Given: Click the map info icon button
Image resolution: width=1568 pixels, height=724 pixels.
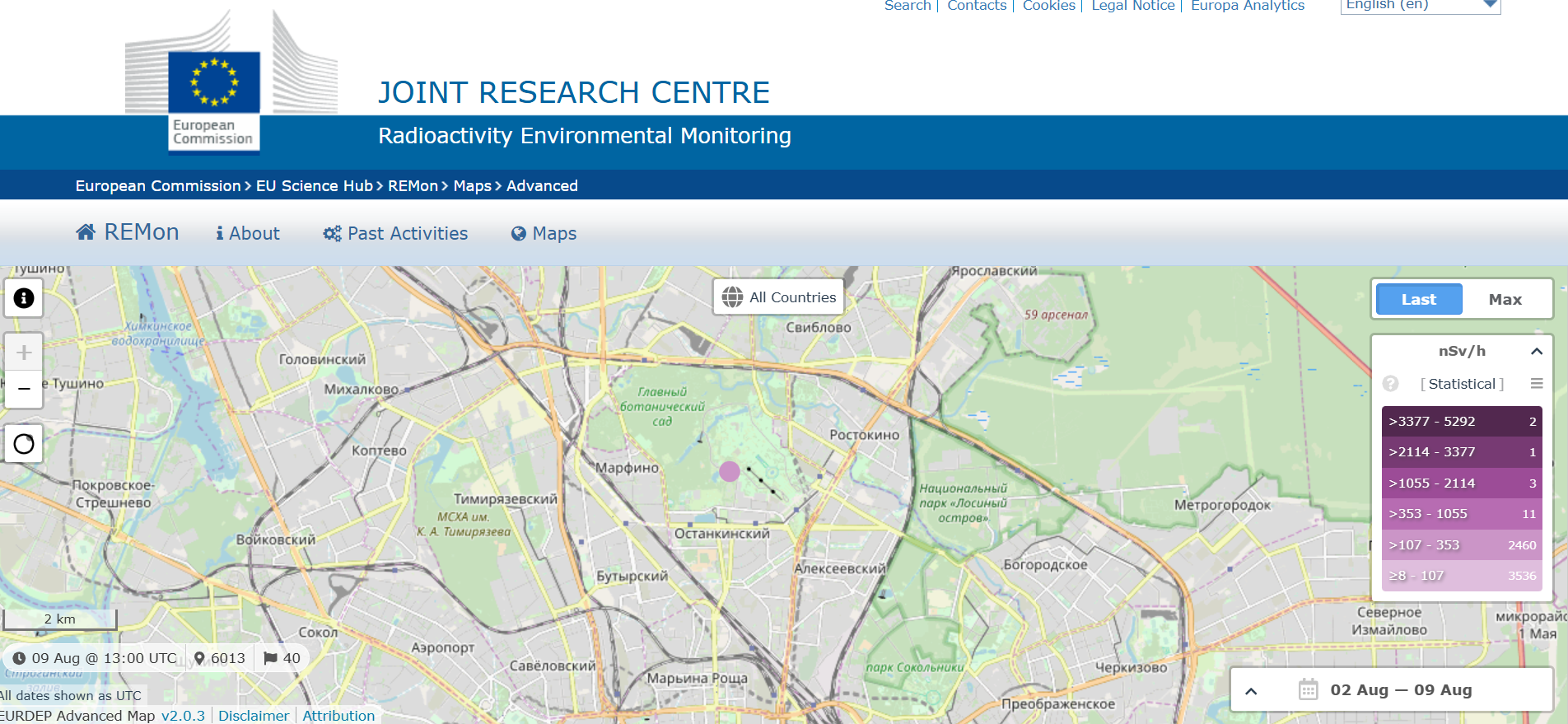Looking at the screenshot, I should (24, 298).
